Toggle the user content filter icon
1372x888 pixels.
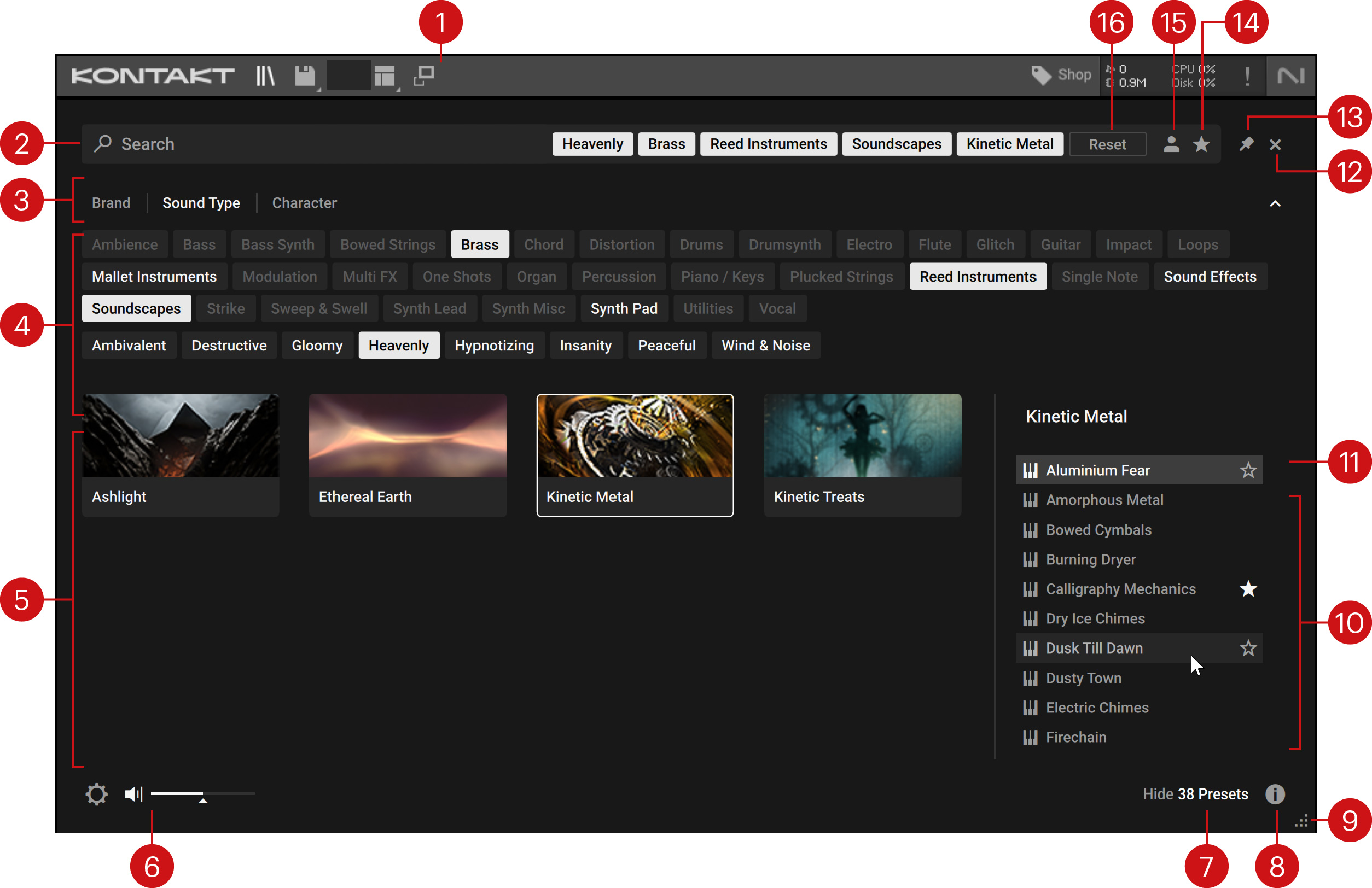1171,144
